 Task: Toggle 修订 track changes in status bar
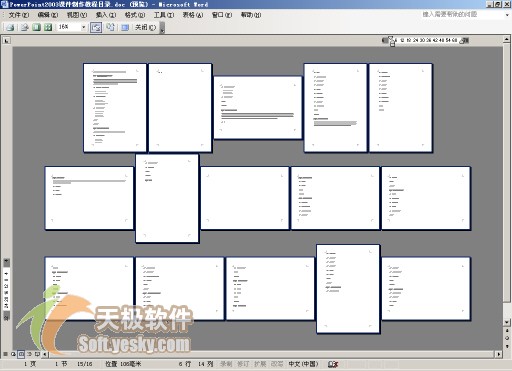pos(243,364)
